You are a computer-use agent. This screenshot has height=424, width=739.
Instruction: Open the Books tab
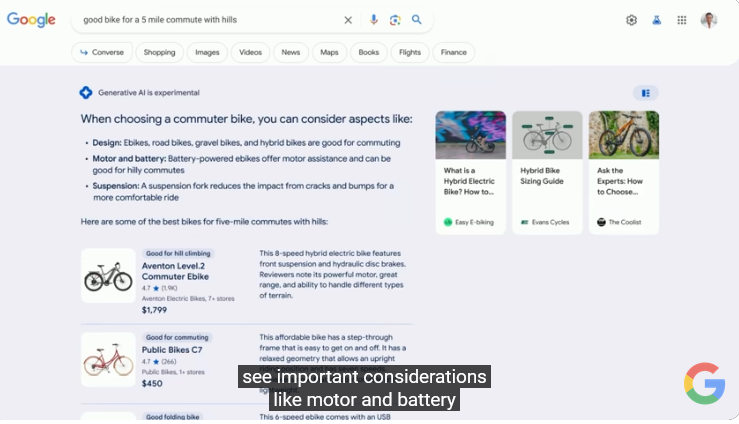(x=369, y=52)
